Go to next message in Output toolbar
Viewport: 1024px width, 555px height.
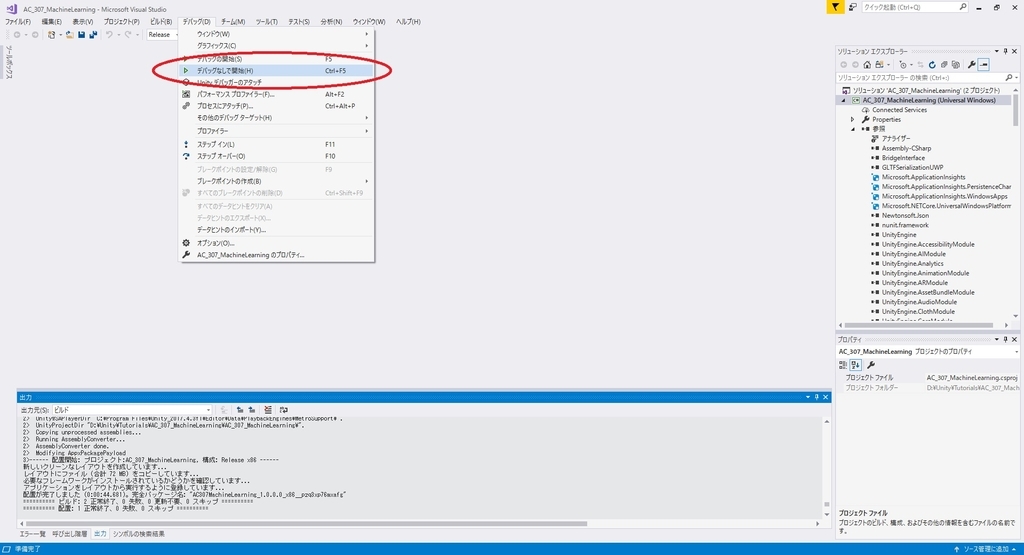[x=251, y=410]
